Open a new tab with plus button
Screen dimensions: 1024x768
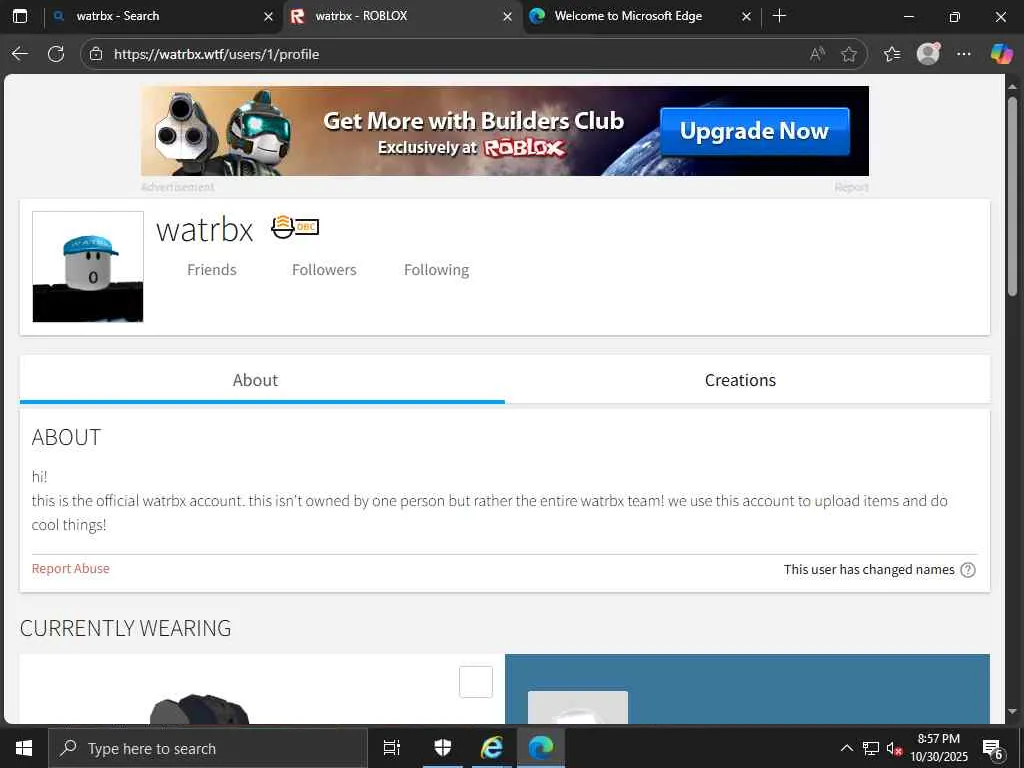(x=779, y=16)
